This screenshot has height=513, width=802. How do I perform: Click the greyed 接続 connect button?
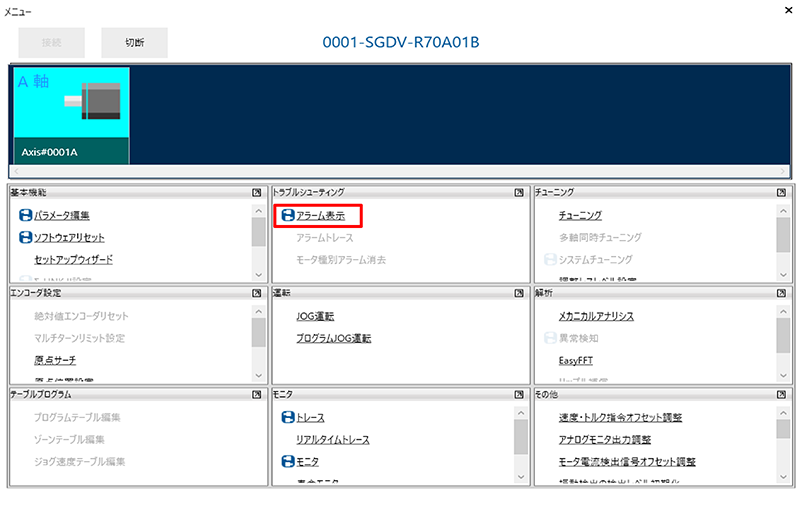(52, 42)
